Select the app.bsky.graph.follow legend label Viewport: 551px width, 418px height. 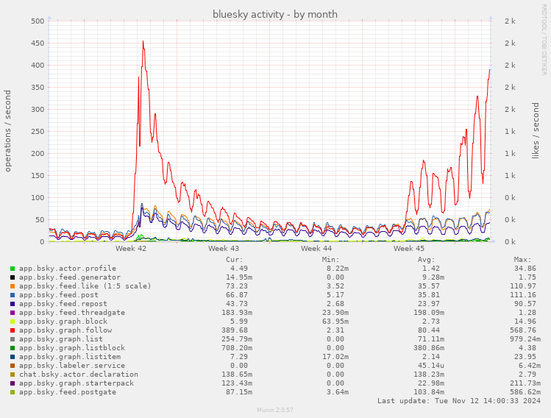click(x=65, y=331)
